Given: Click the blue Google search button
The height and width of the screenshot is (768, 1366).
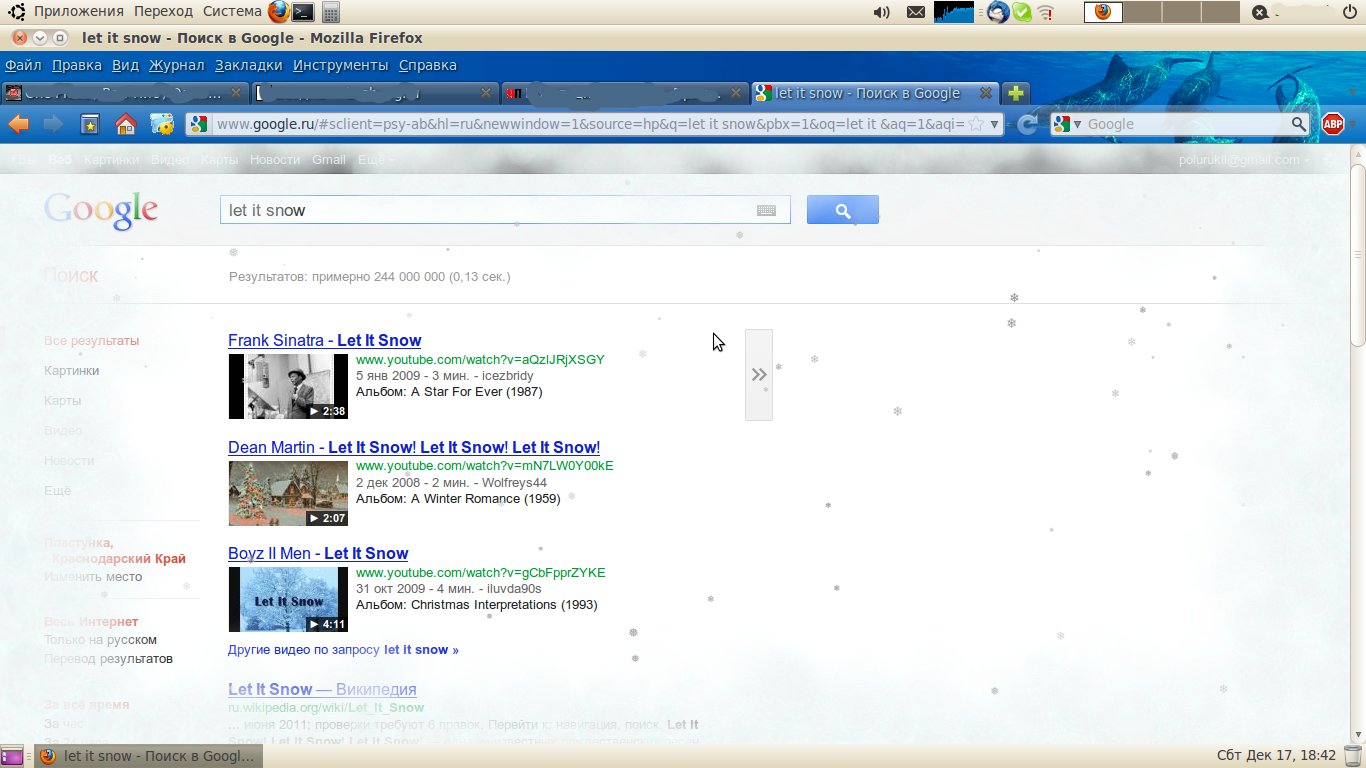Looking at the screenshot, I should pyautogui.click(x=843, y=210).
